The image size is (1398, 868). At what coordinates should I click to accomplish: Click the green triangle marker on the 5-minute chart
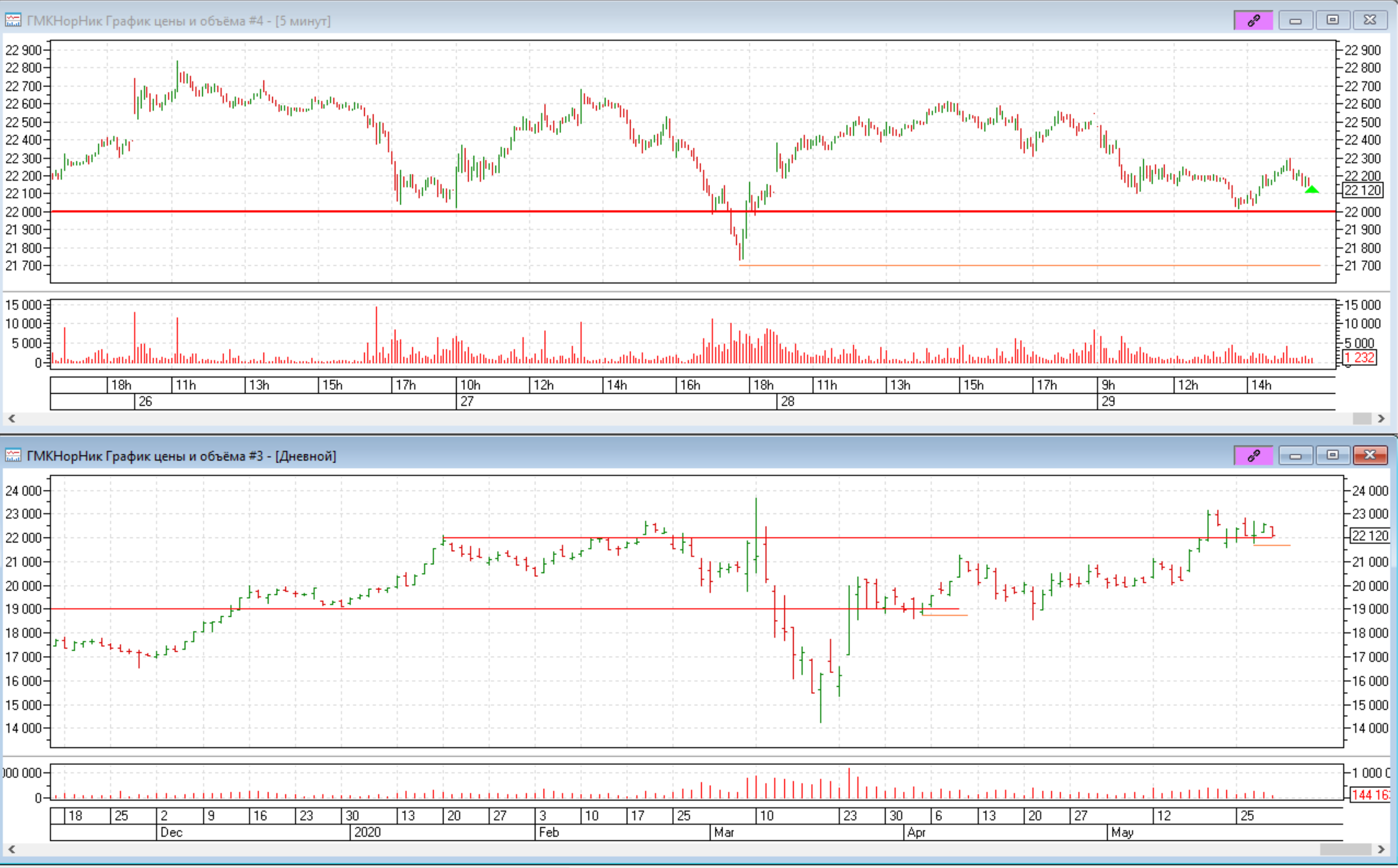(x=1312, y=189)
